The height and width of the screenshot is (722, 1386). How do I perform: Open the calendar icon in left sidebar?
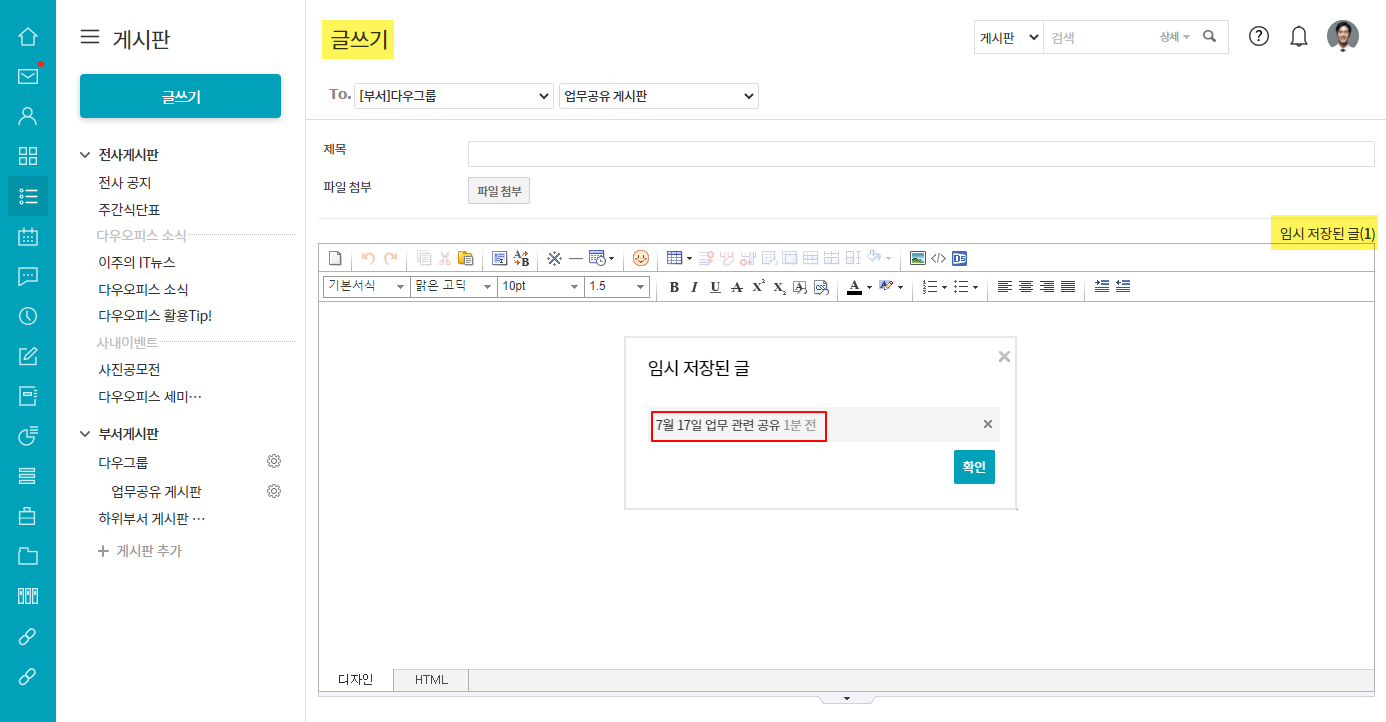(x=28, y=237)
